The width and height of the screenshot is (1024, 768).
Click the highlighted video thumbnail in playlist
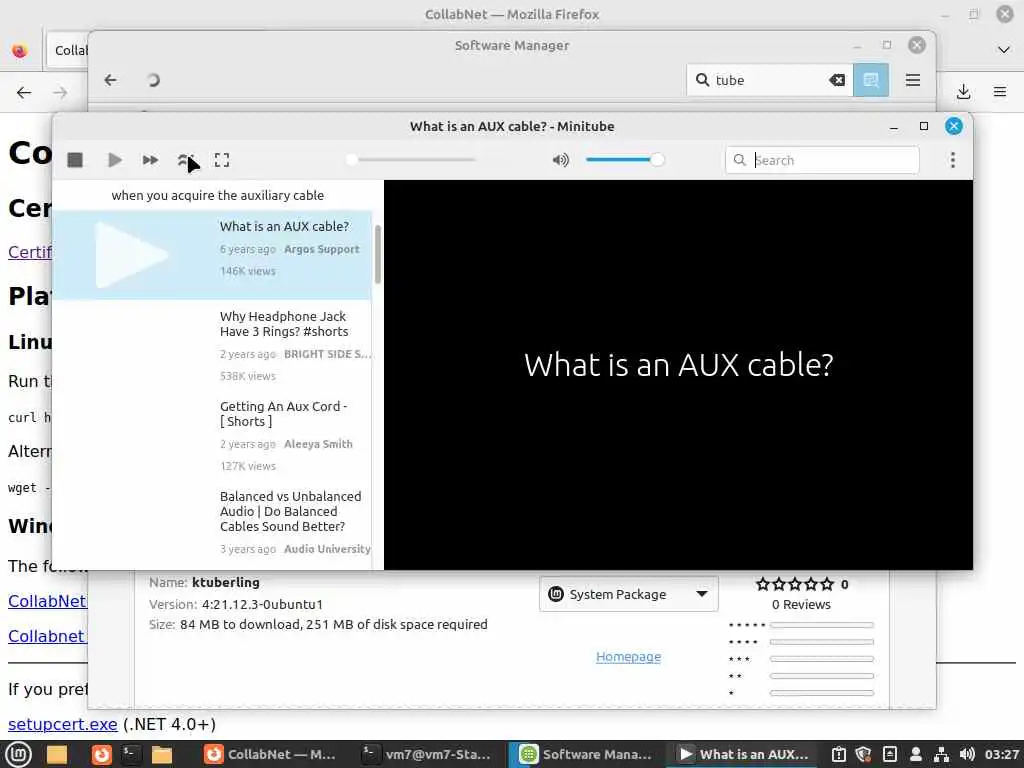pyautogui.click(x=133, y=255)
